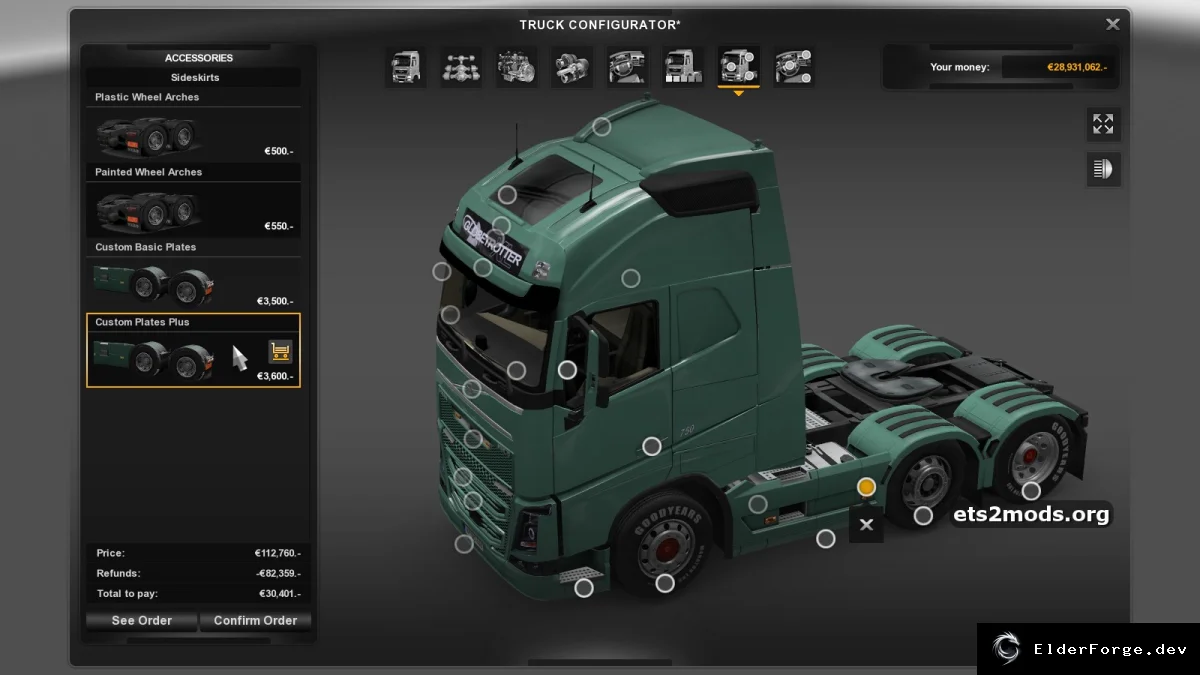Viewport: 1200px width, 675px height.
Task: Click the Confirm Order button
Action: click(x=255, y=620)
